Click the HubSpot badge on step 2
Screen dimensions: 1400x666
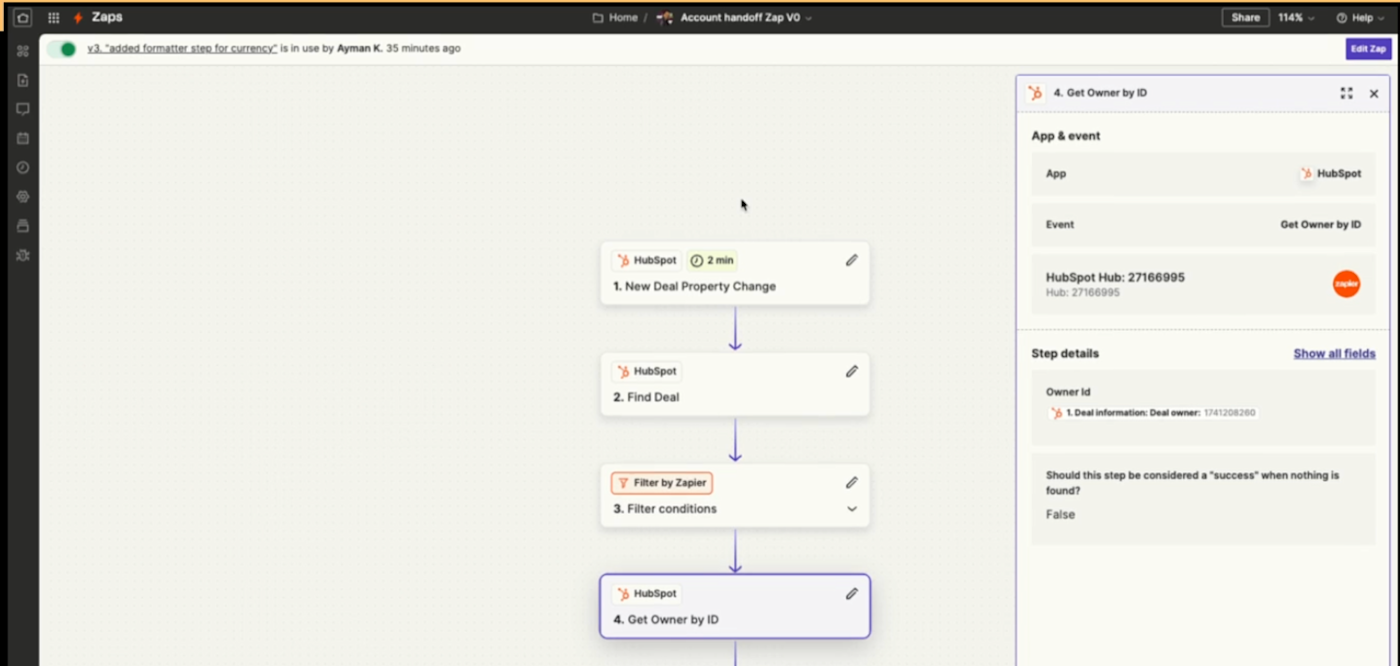pyautogui.click(x=646, y=371)
